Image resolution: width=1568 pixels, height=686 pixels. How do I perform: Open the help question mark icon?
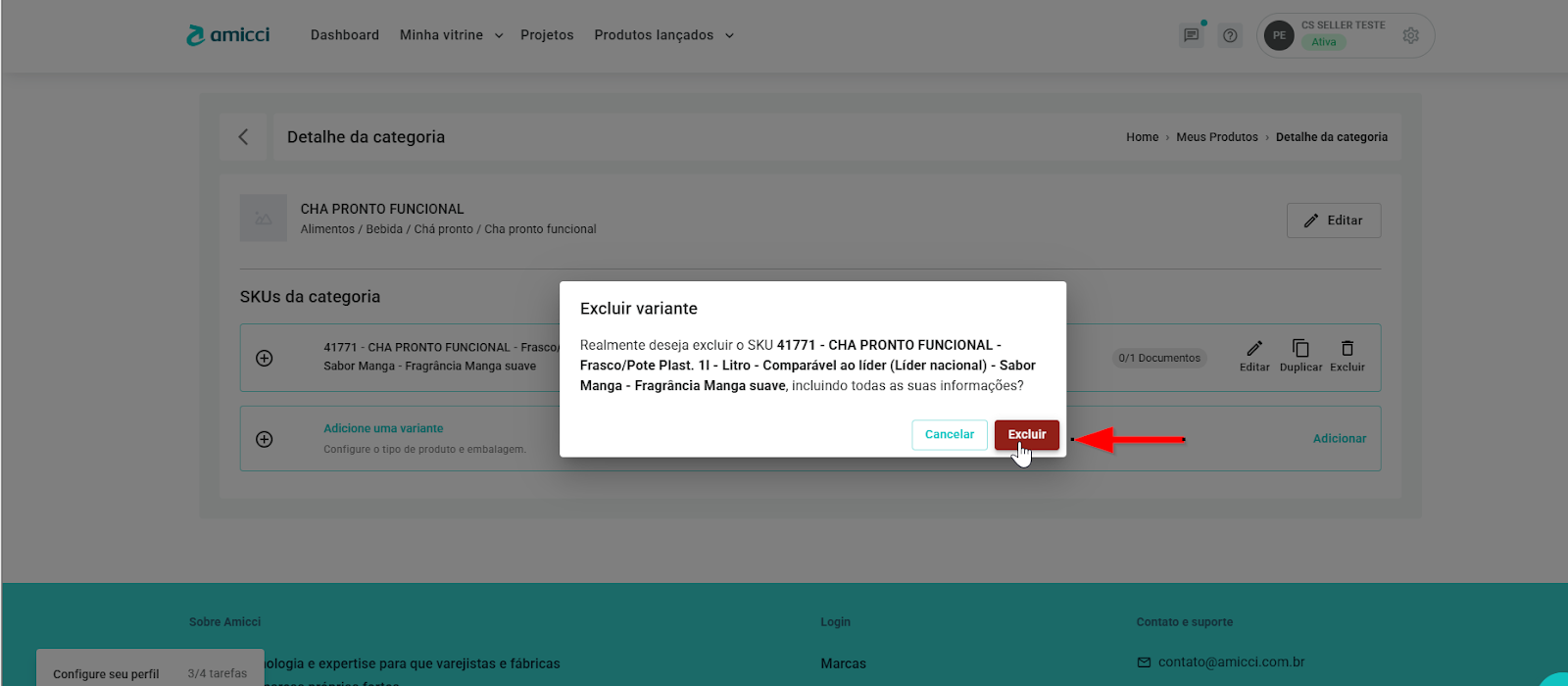coord(1230,35)
